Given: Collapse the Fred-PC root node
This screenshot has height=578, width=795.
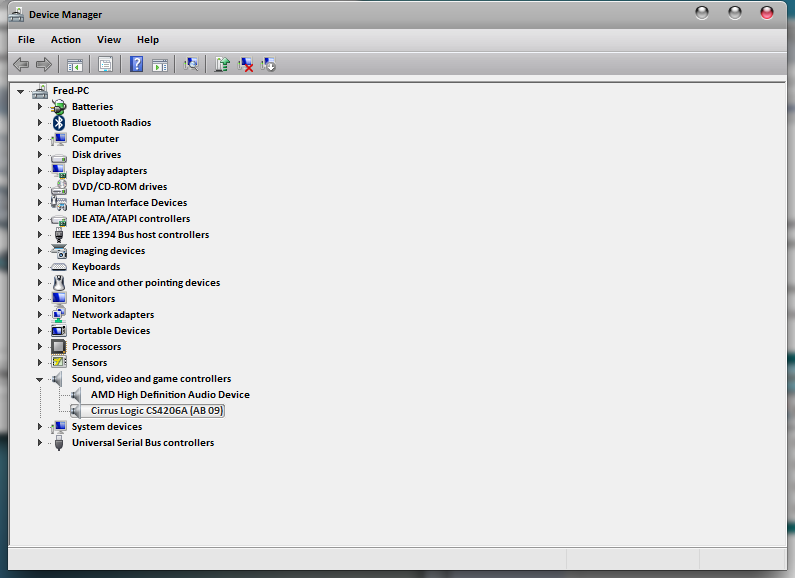Looking at the screenshot, I should click(20, 91).
